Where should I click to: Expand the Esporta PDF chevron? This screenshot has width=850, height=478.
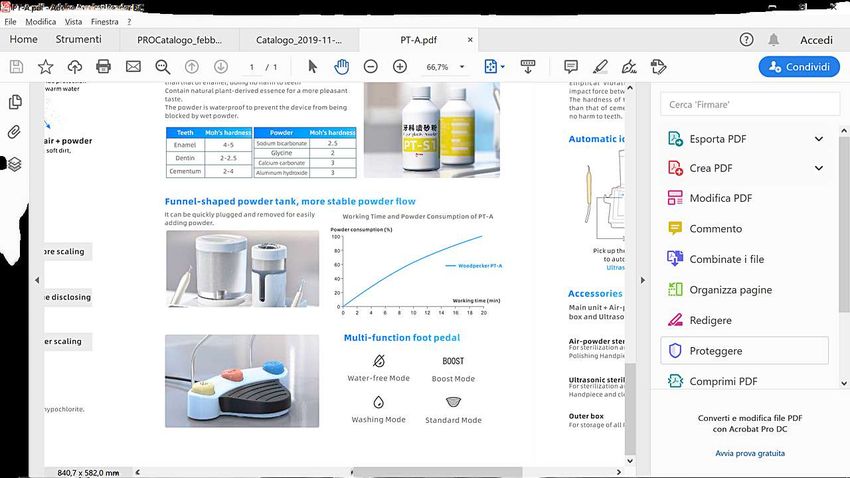click(819, 139)
